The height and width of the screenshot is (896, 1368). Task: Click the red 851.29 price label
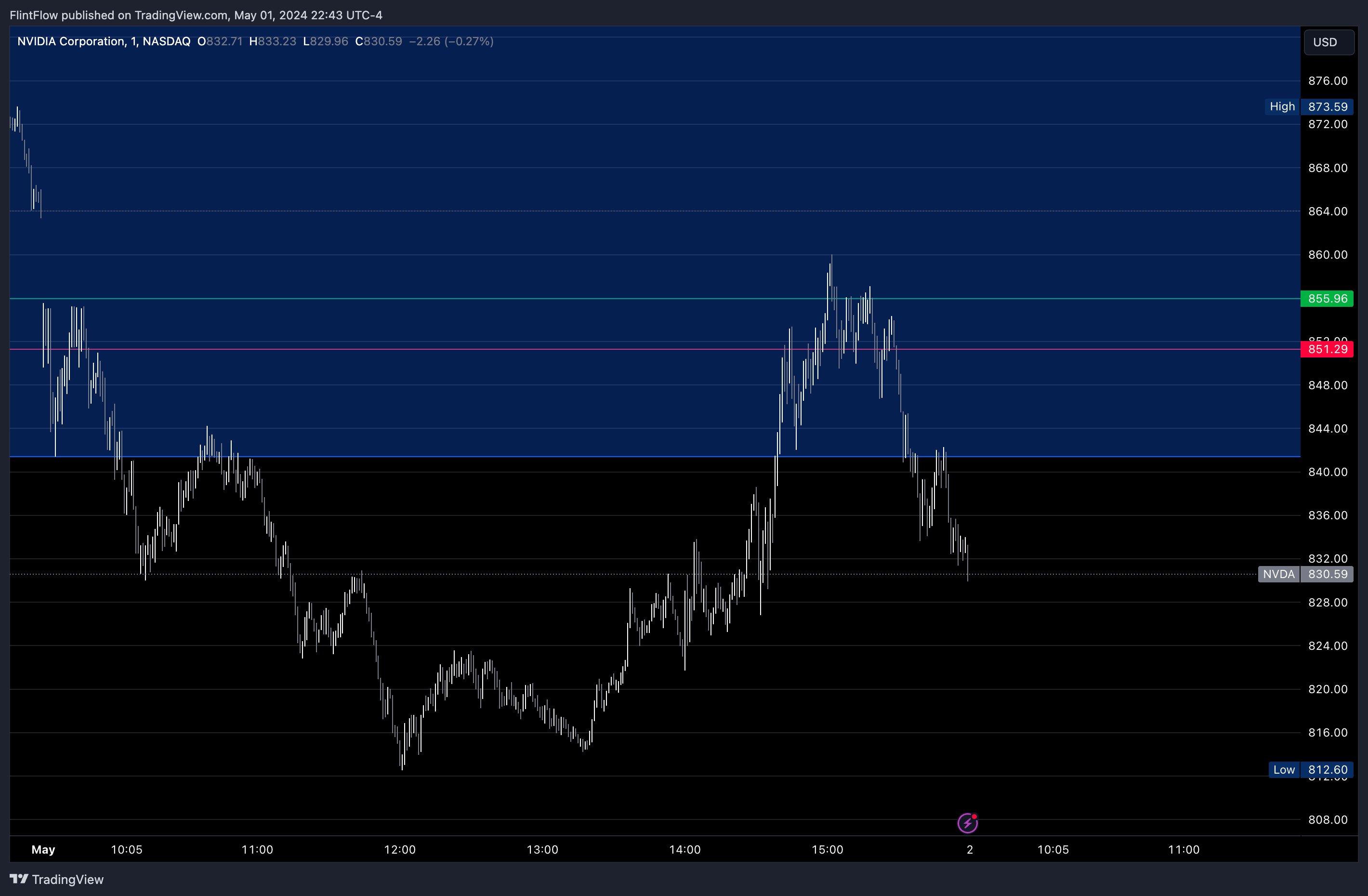1327,349
